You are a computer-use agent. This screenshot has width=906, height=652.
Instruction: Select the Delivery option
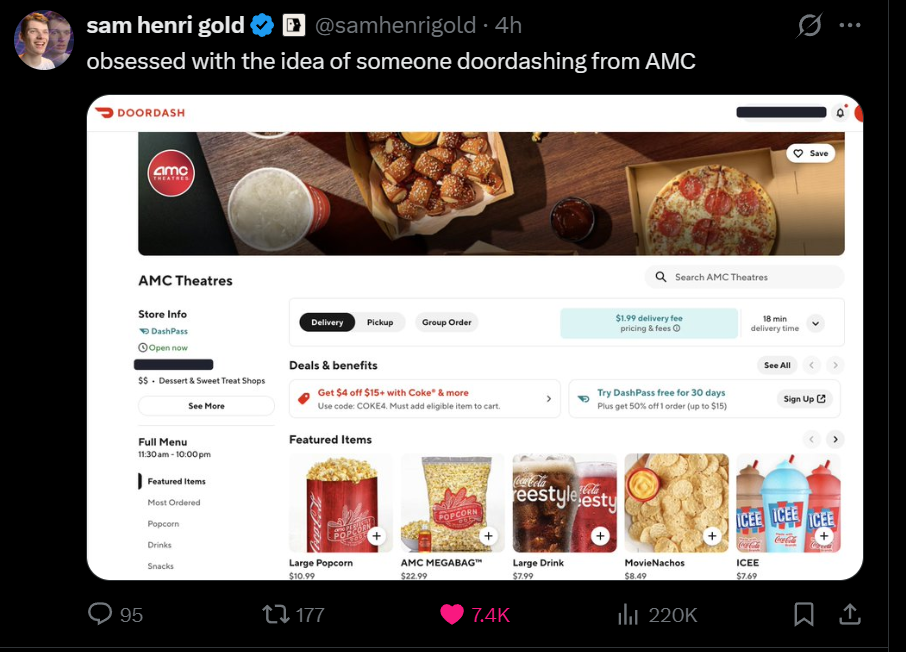click(x=327, y=322)
